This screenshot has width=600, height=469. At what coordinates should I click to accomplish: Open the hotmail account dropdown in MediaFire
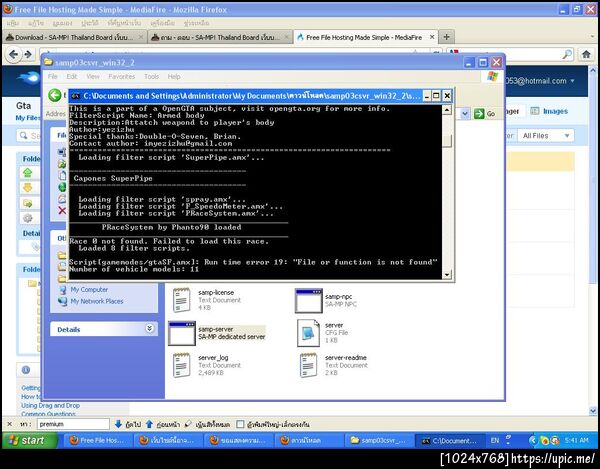(x=572, y=81)
